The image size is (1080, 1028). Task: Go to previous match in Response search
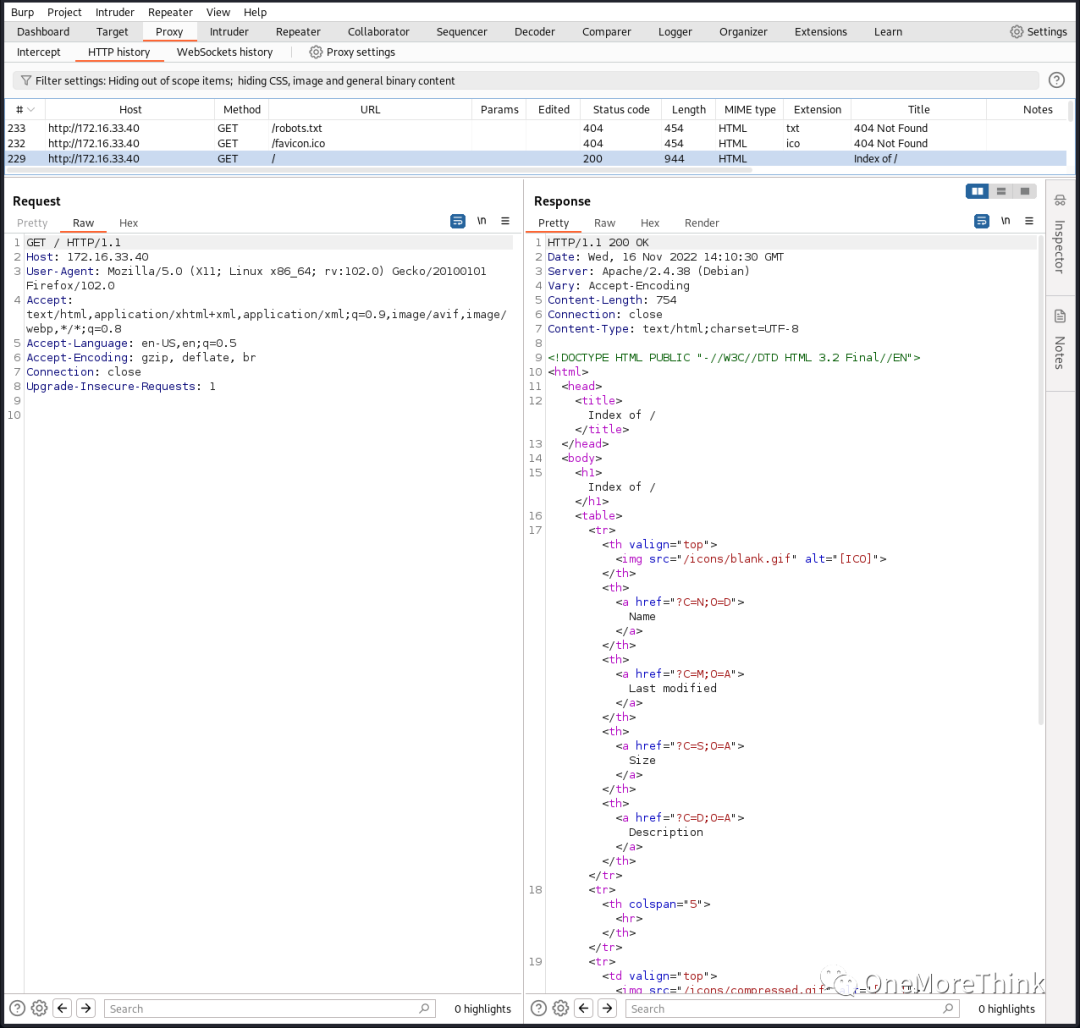(x=584, y=1008)
